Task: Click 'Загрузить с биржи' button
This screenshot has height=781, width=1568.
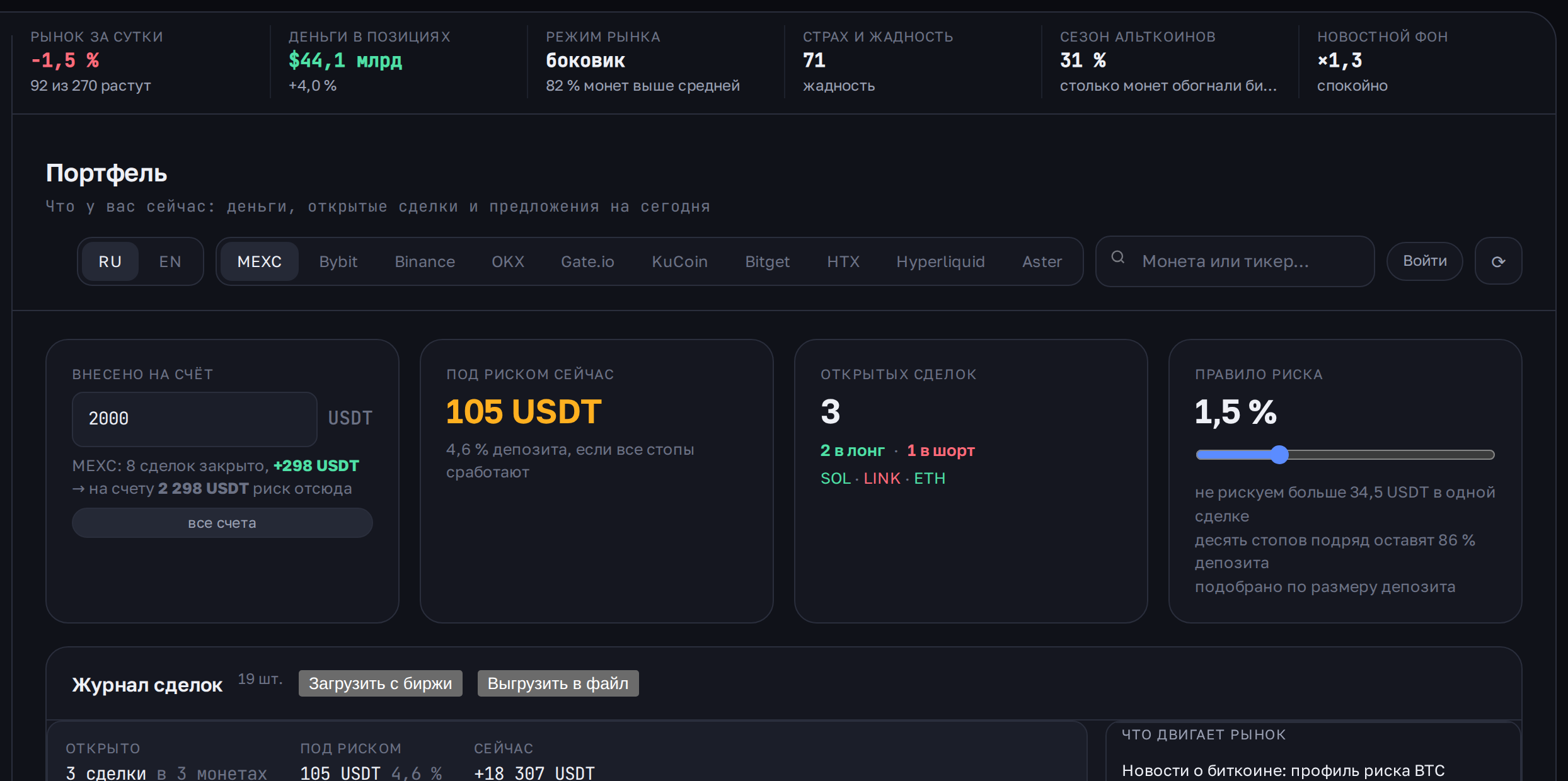Action: pyautogui.click(x=381, y=683)
